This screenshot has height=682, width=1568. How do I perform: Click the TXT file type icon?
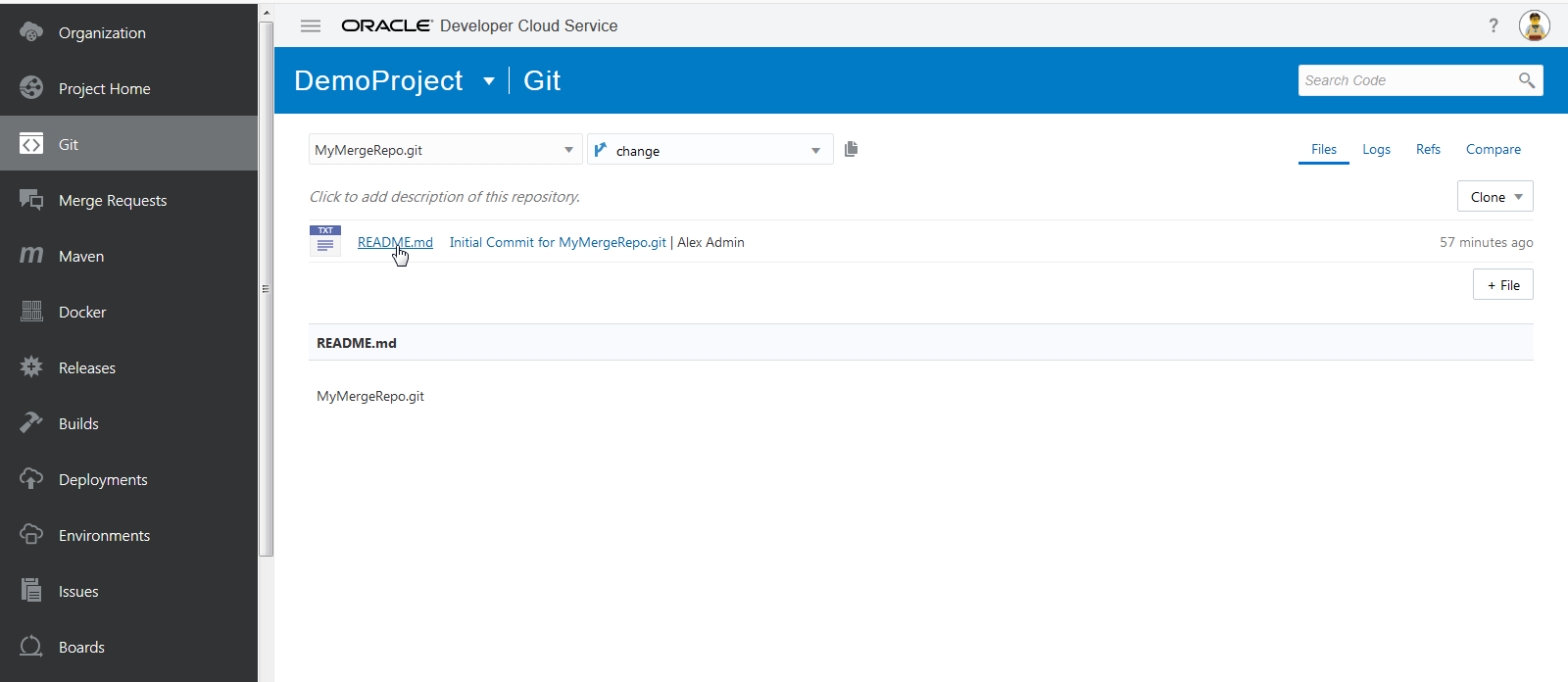point(325,241)
